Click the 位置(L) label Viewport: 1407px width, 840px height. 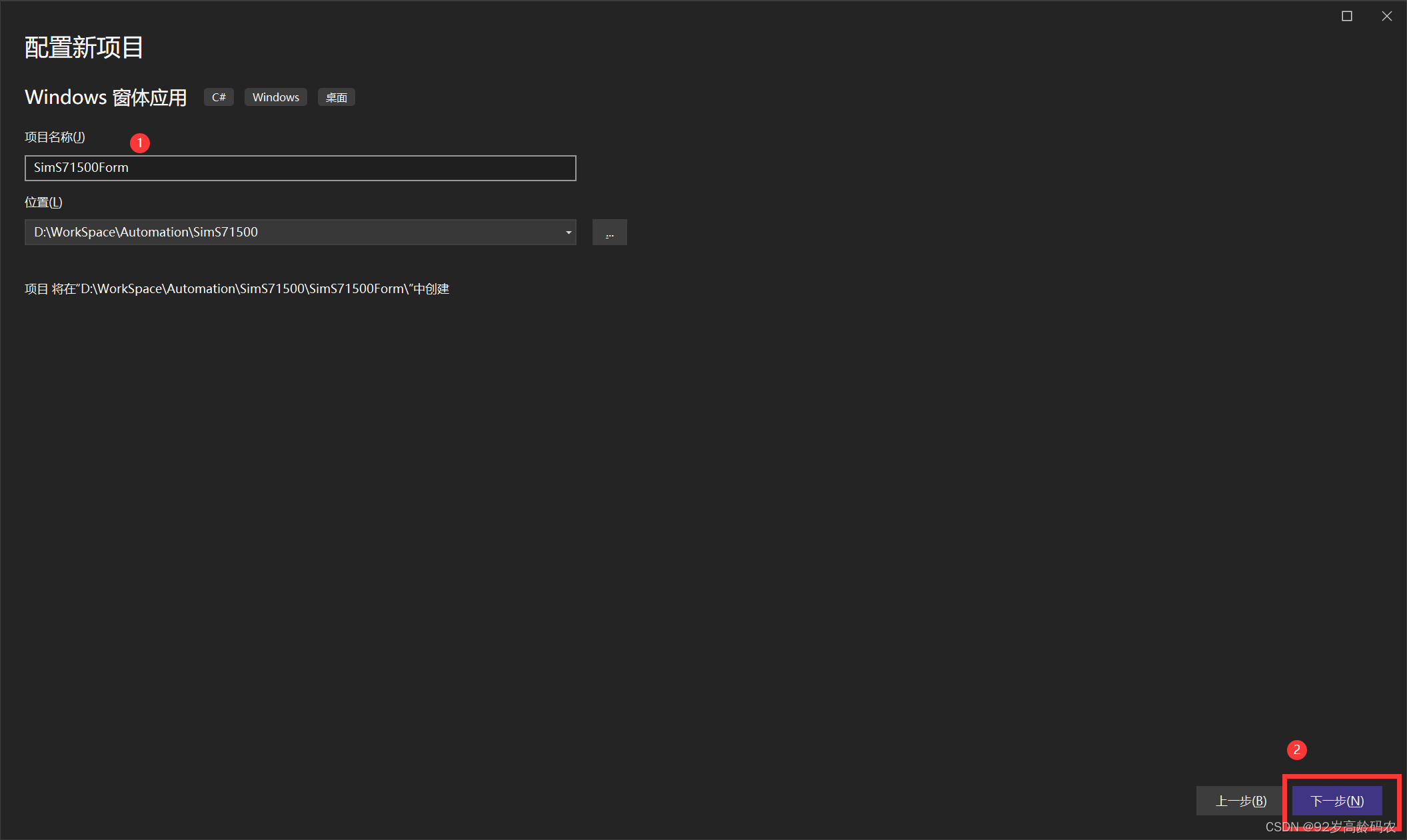tap(43, 203)
